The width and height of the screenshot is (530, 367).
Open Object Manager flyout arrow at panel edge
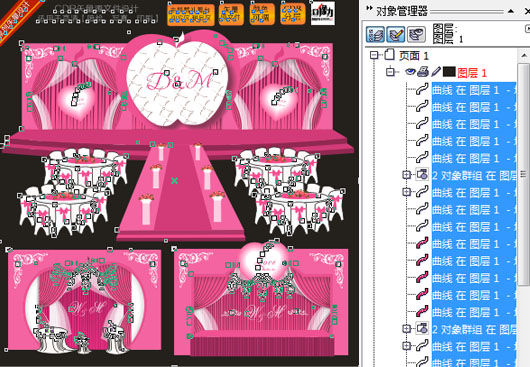tap(527, 29)
